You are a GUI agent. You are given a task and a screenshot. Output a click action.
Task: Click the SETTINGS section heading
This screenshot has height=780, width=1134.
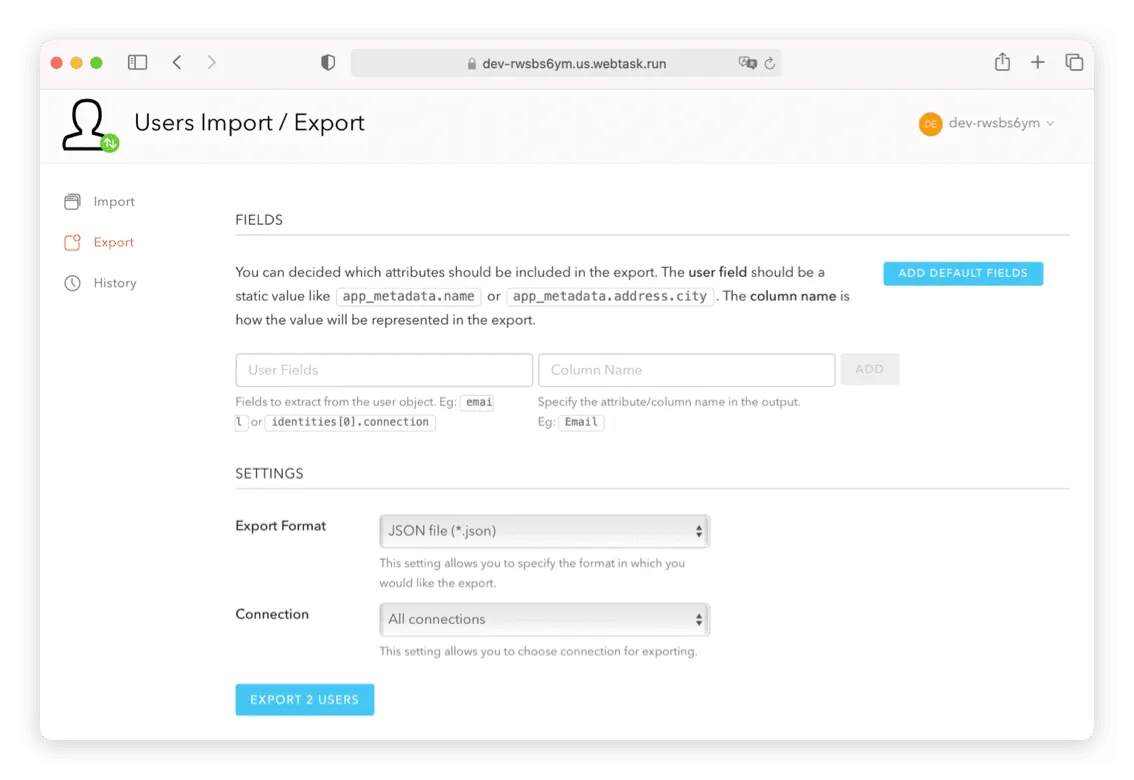pyautogui.click(x=269, y=473)
